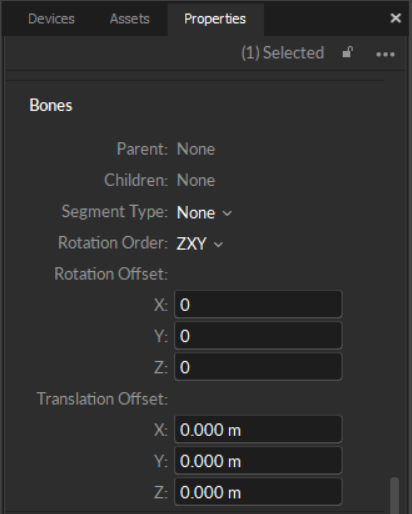Click the (1) Selected label
The image size is (412, 514).
(x=283, y=53)
